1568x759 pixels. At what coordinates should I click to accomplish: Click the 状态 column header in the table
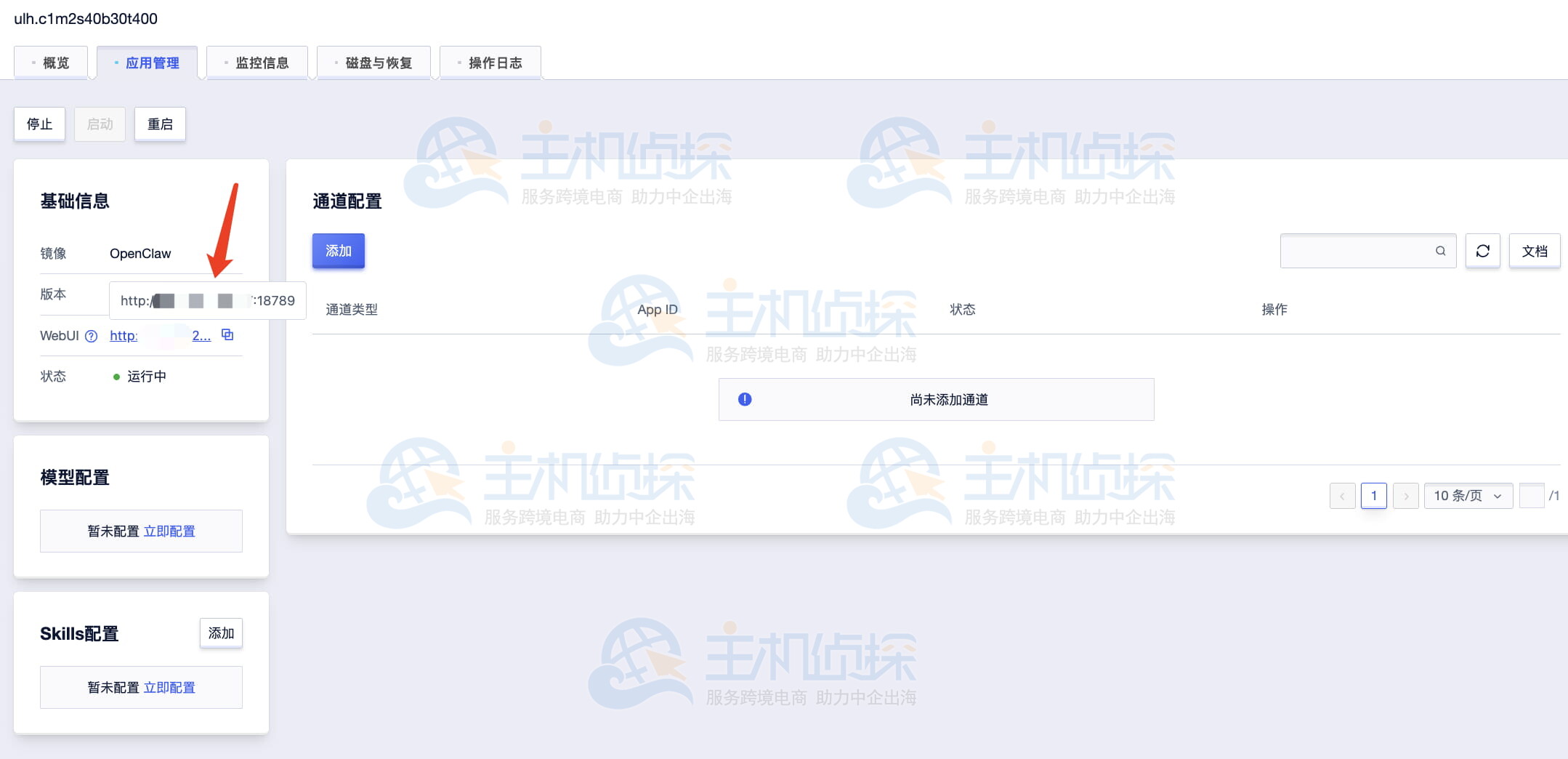963,310
